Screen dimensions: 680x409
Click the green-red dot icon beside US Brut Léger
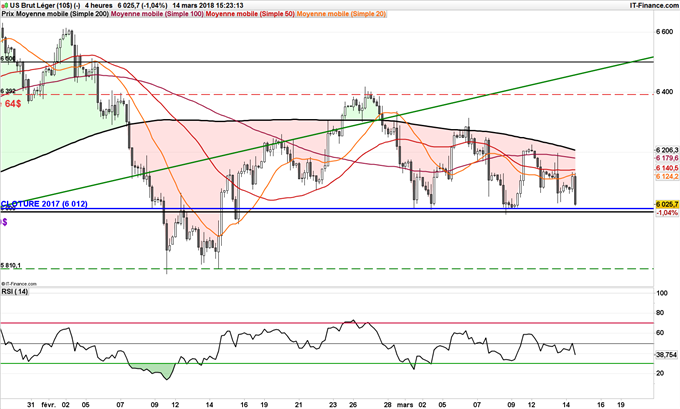pos(4,6)
